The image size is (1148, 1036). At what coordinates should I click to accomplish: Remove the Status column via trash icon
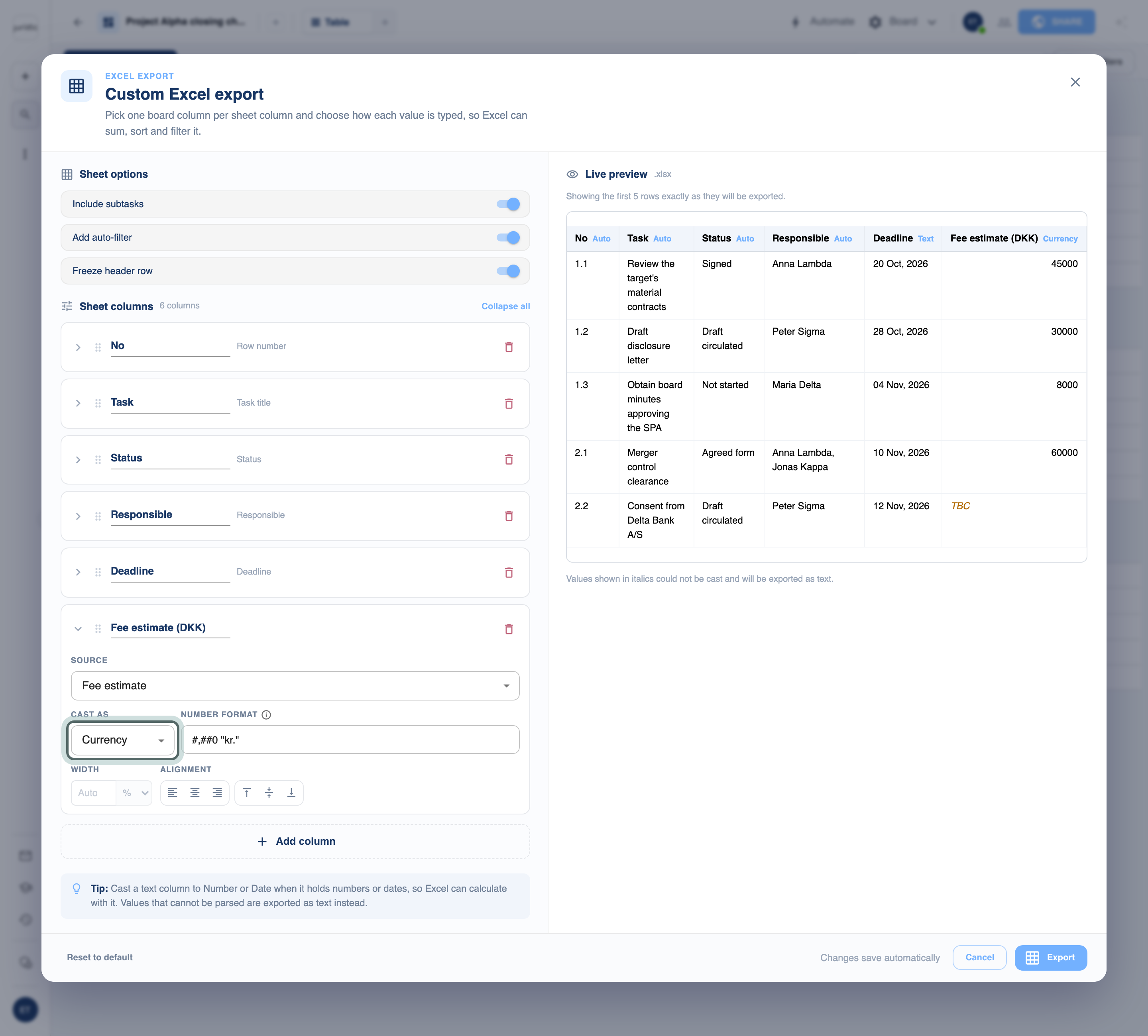[509, 459]
